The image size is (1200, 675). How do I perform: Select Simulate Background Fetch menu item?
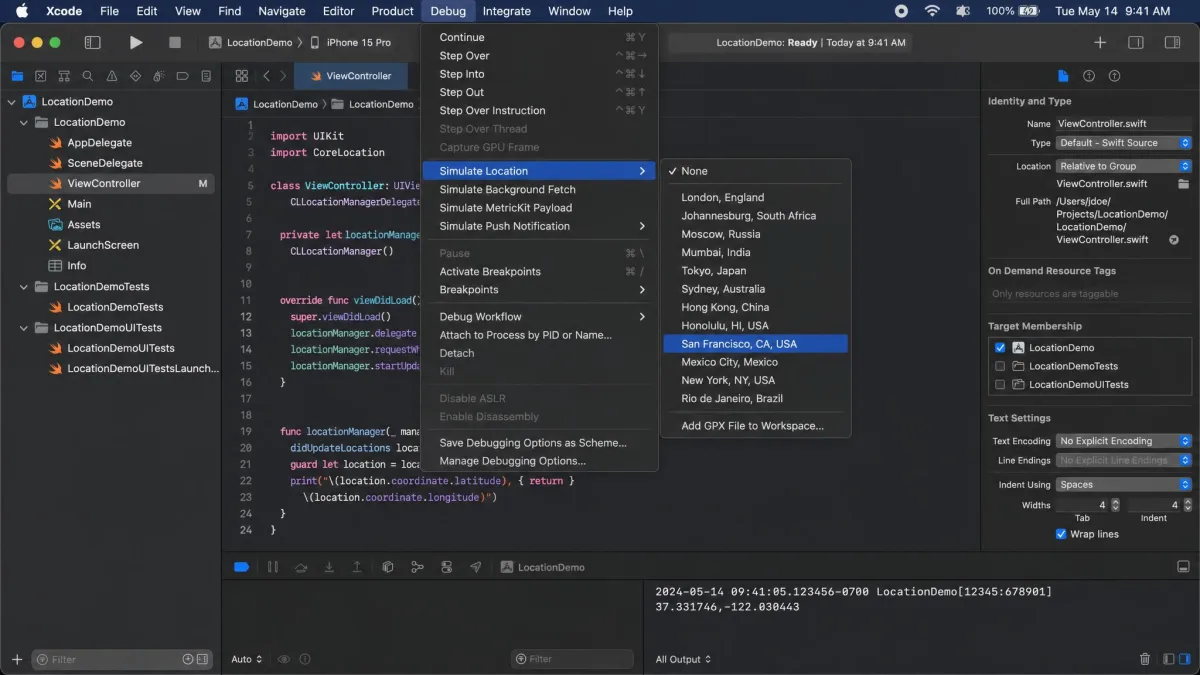(x=539, y=189)
